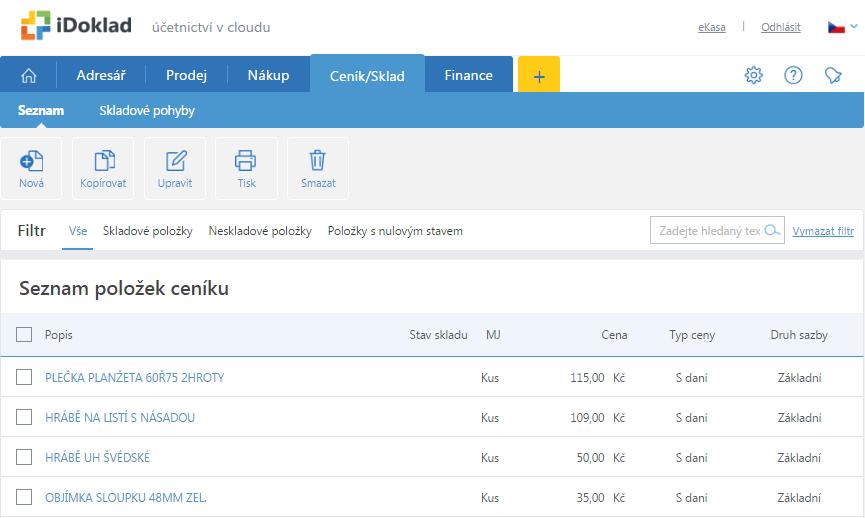Click the iDoklad logo

(x=76, y=25)
